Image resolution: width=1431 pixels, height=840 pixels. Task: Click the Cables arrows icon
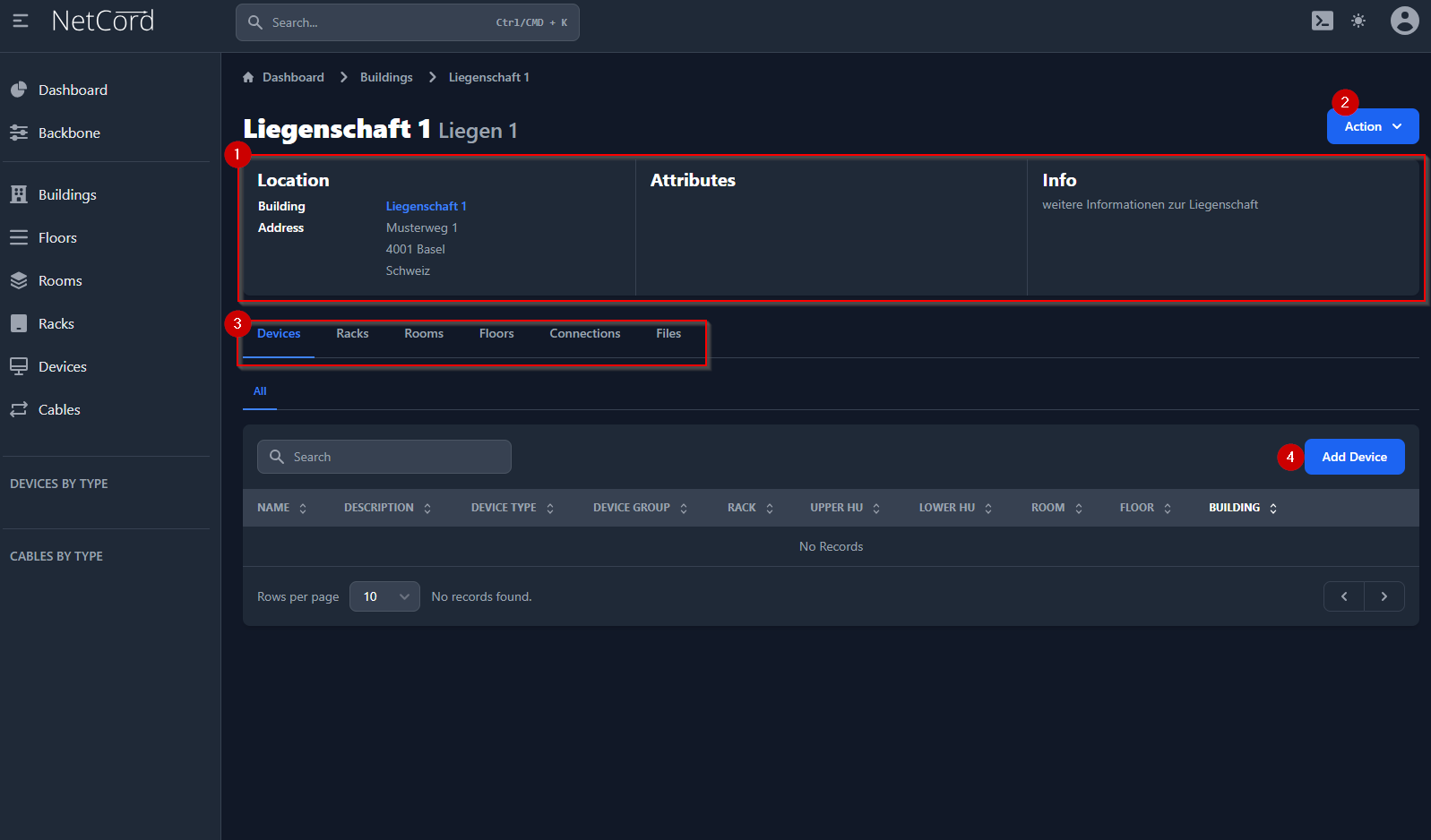(19, 409)
